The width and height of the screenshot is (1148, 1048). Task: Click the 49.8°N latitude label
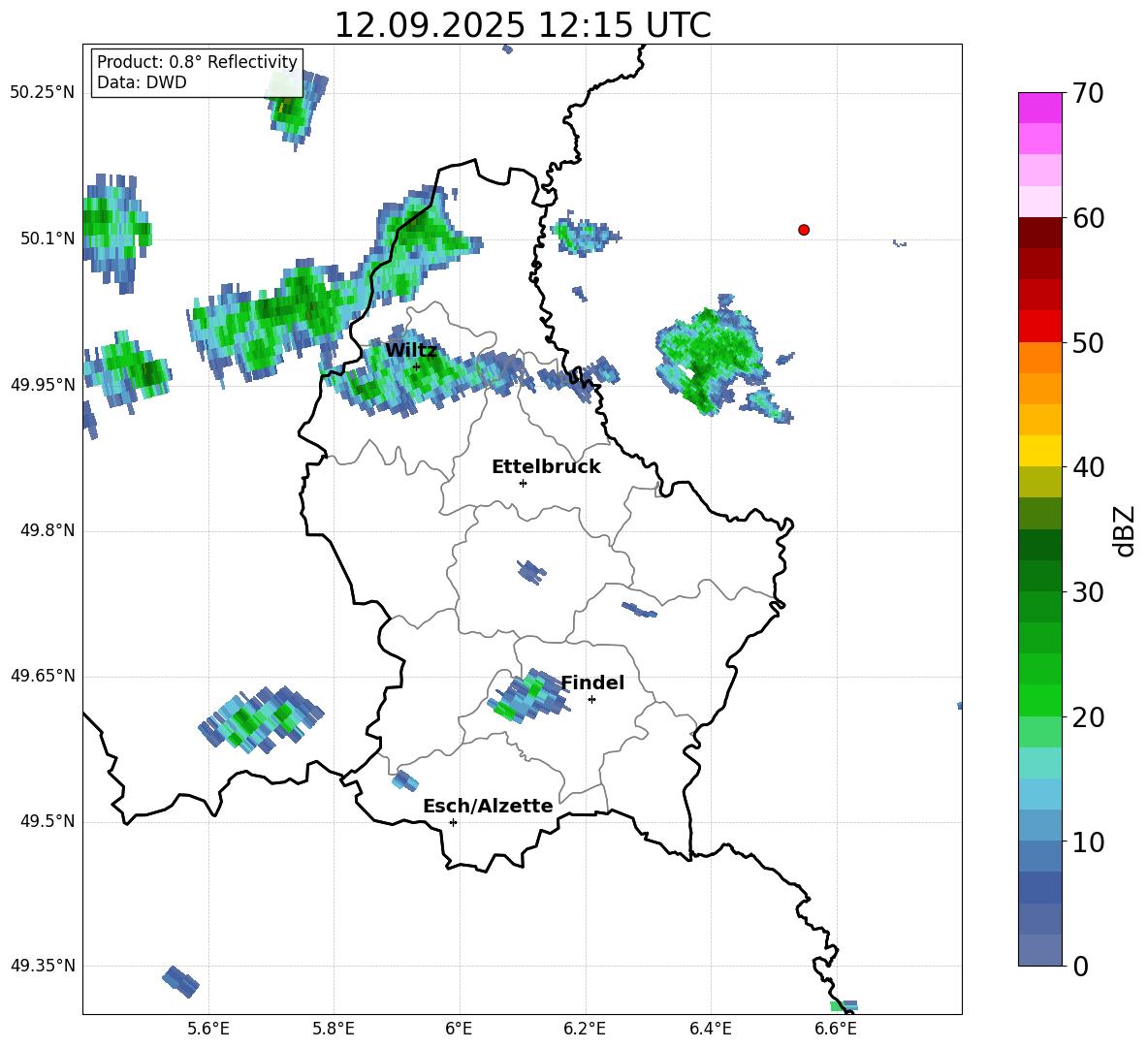tap(47, 530)
